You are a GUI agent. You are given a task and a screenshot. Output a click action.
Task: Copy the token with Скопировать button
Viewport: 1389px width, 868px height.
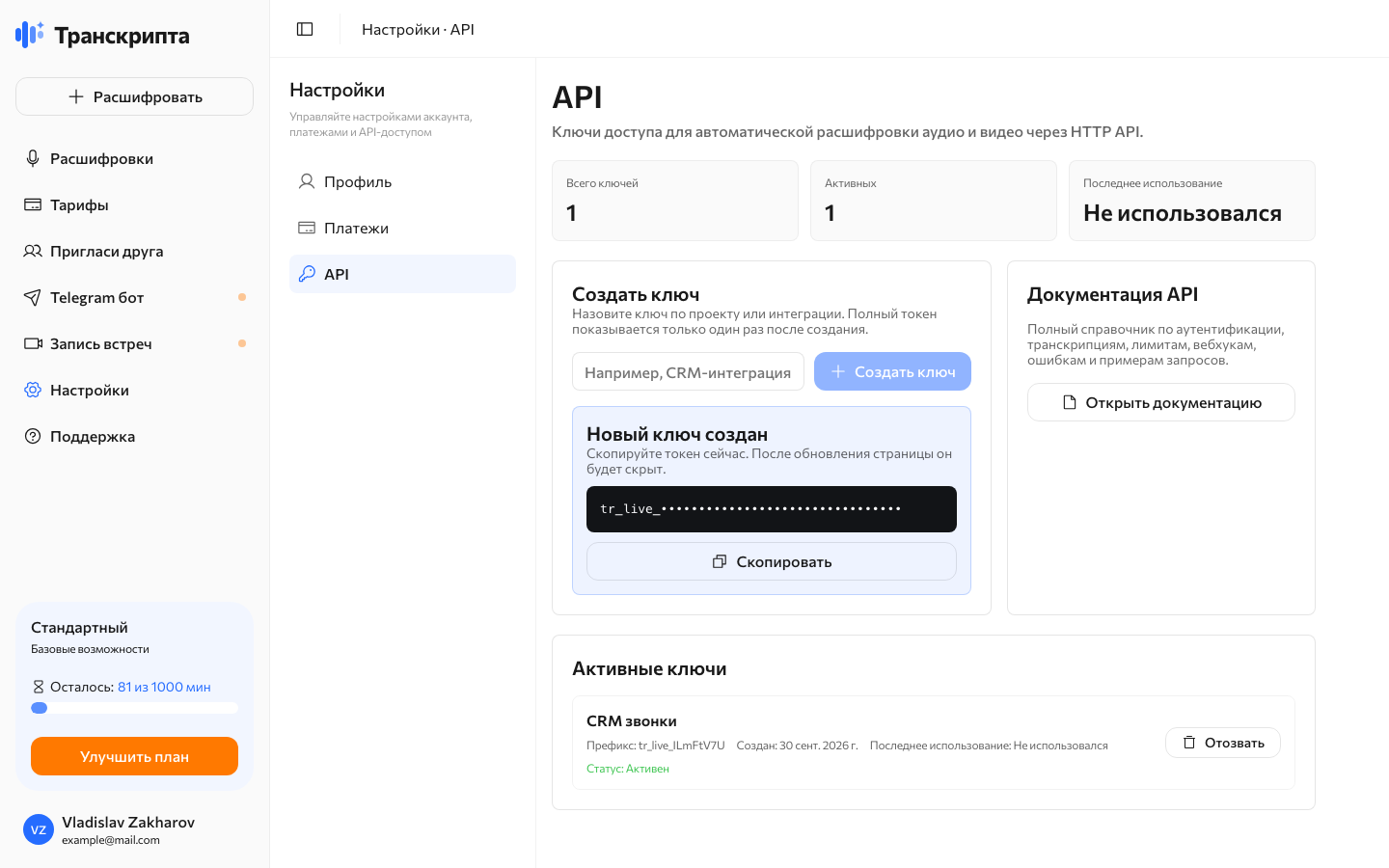pyautogui.click(x=772, y=561)
